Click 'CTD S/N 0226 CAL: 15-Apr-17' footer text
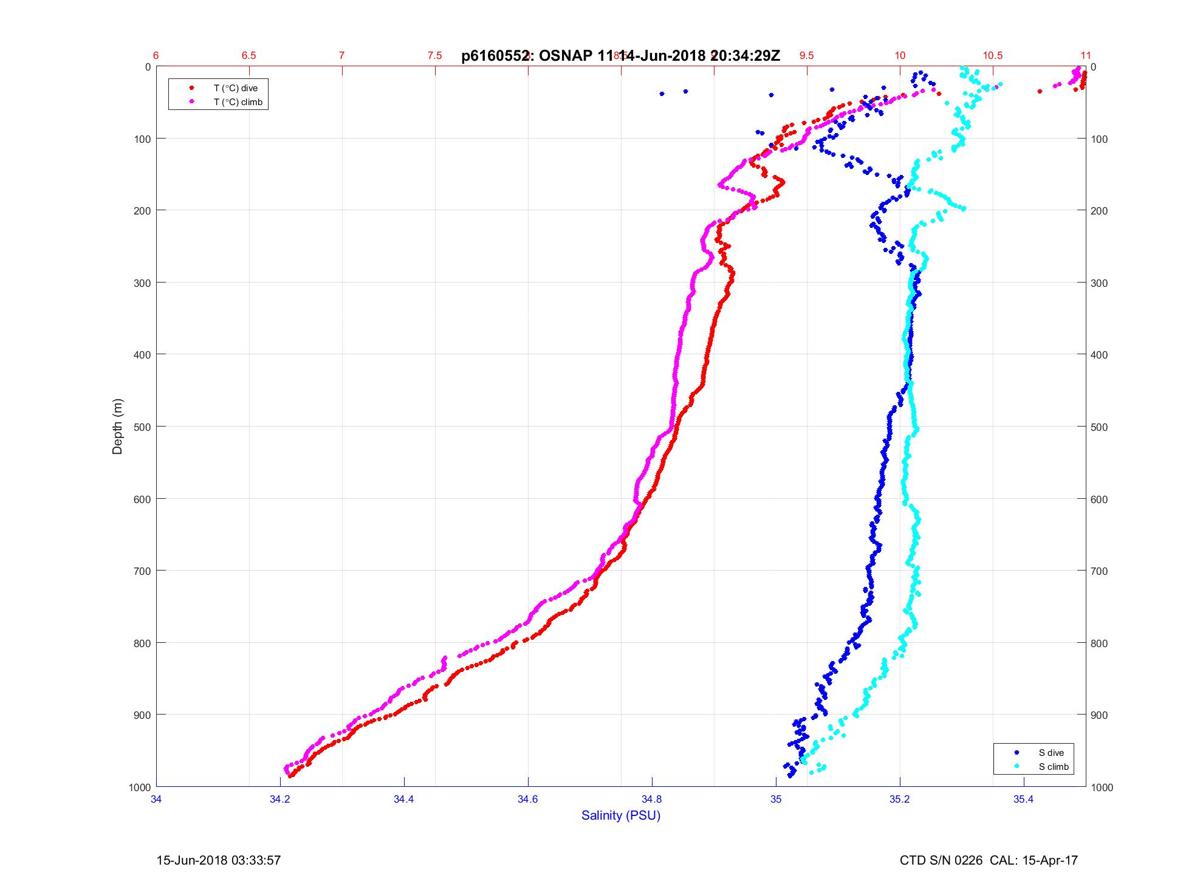This screenshot has height=885, width=1200. coord(989,860)
